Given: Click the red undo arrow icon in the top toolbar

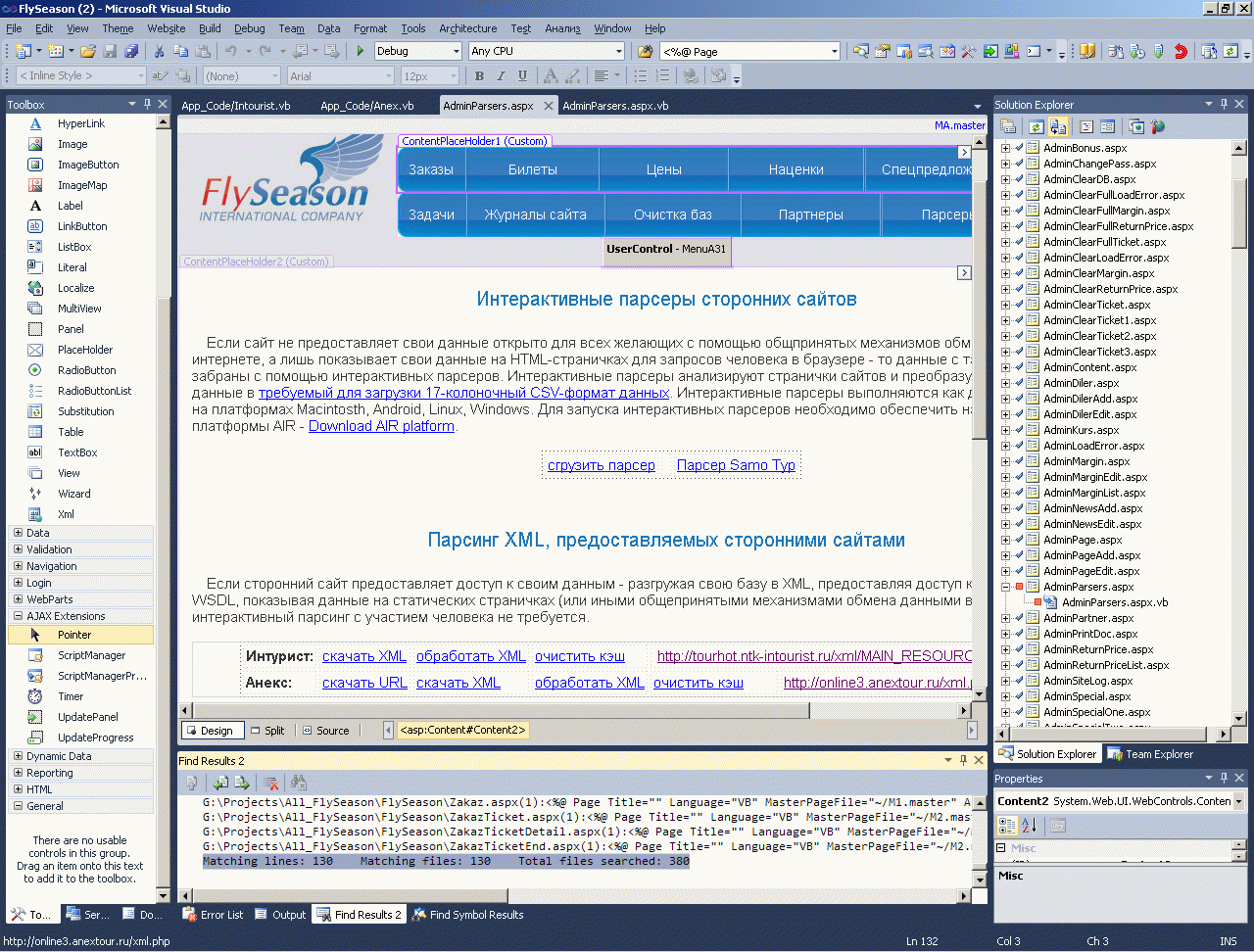Looking at the screenshot, I should coord(1181,51).
